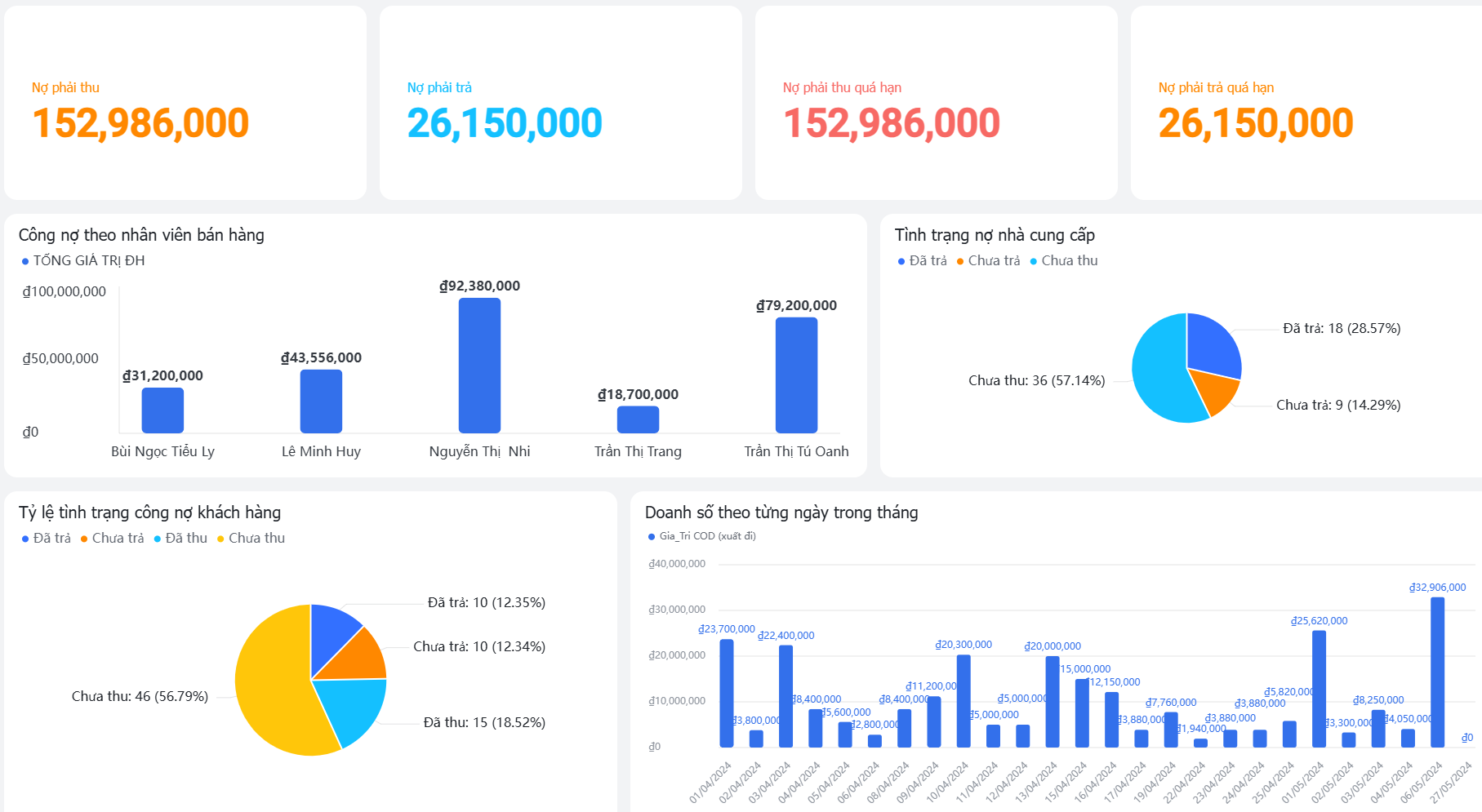Screen dimensions: 1482x812
Task: Toggle 'Chưa trả' legend in supplier debt chart
Action: [x=988, y=260]
